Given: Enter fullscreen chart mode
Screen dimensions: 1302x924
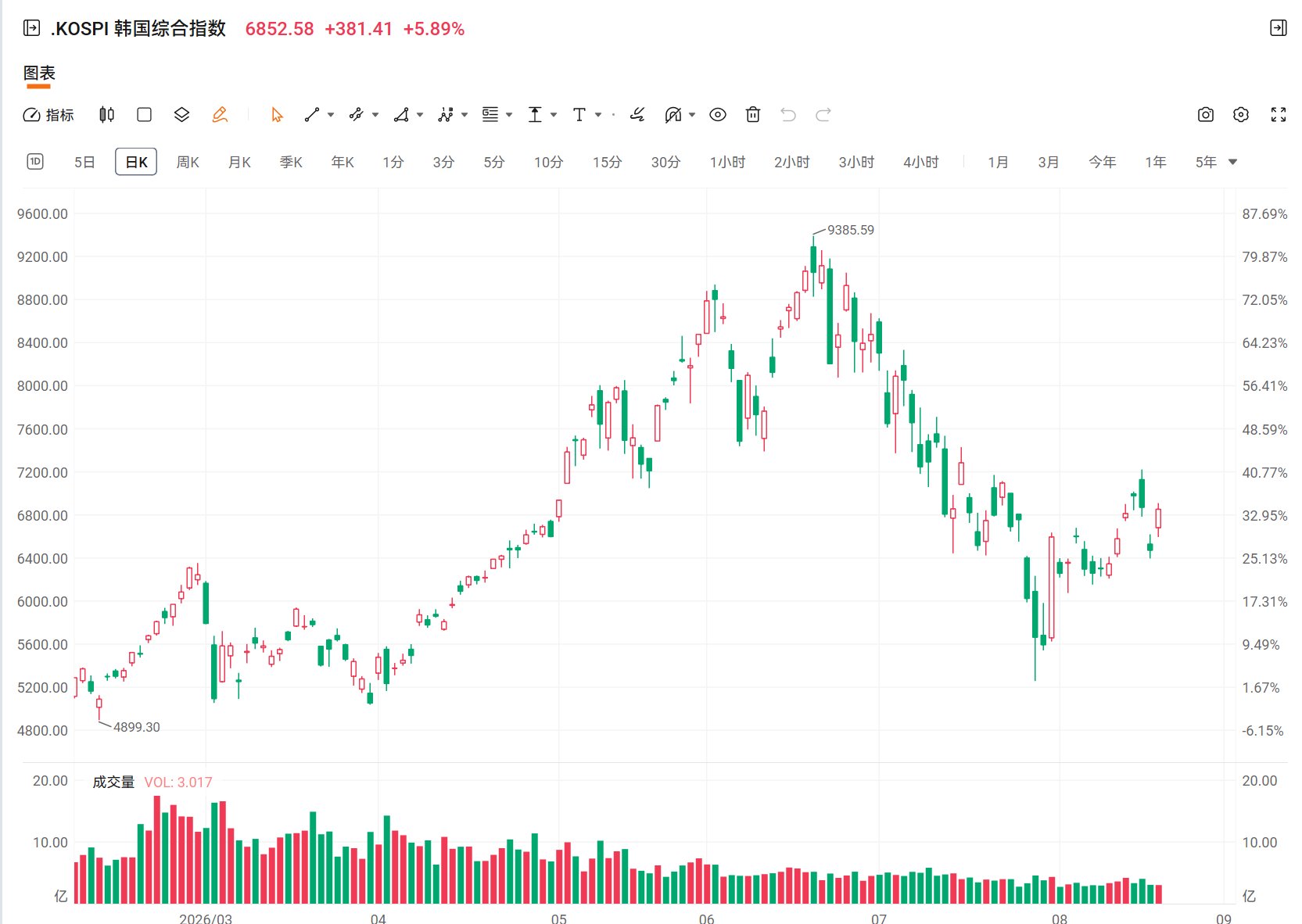Looking at the screenshot, I should pyautogui.click(x=1279, y=115).
